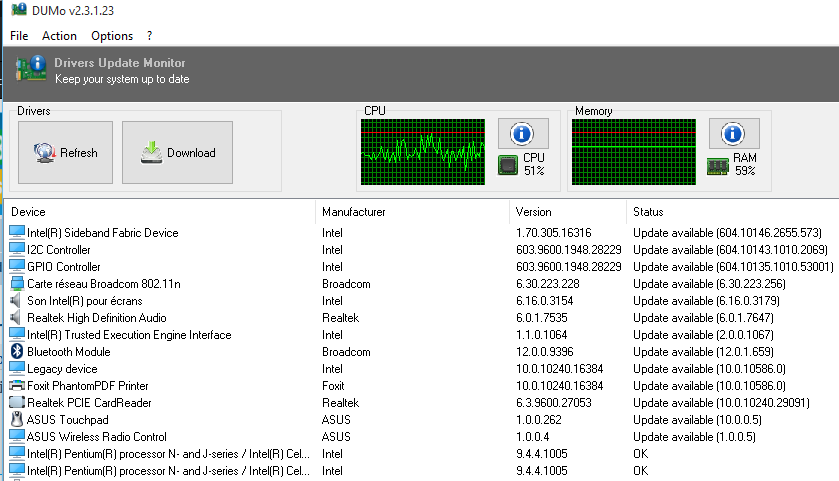This screenshot has width=839, height=481.
Task: Select Intel(R) Sideband Fabric Device row text
Action: coord(103,233)
